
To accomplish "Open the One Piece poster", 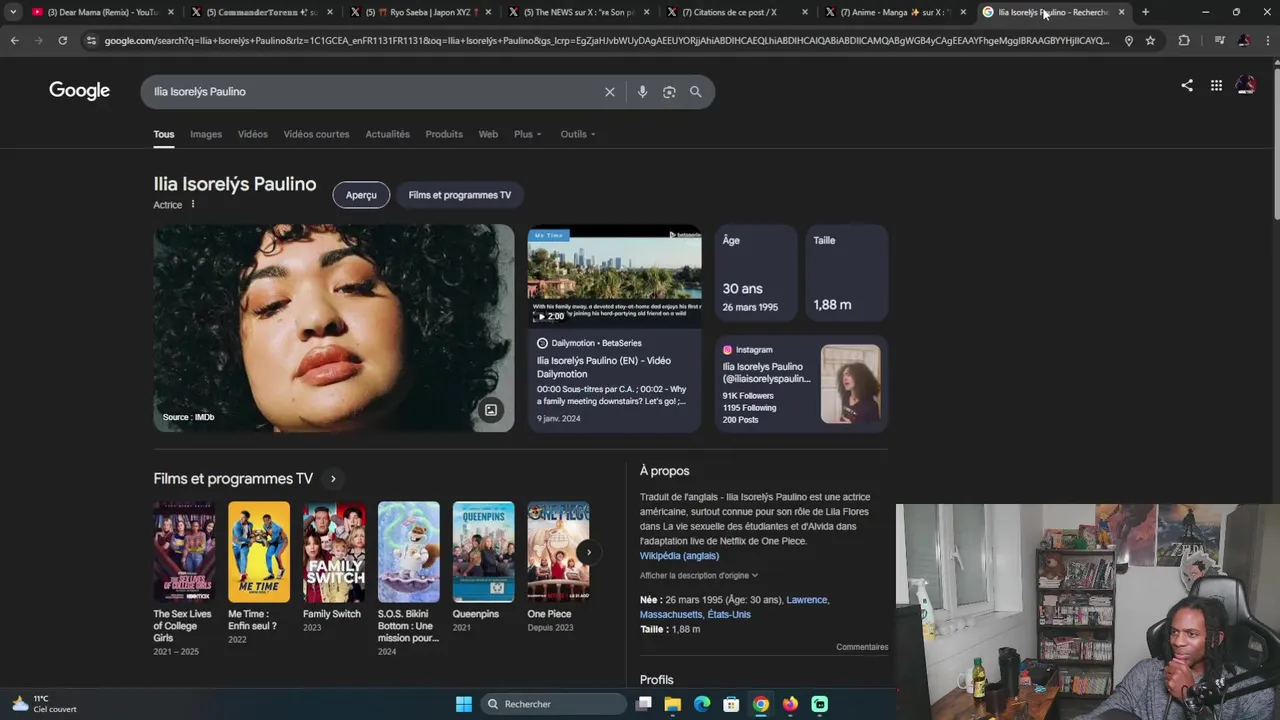I will (558, 552).
